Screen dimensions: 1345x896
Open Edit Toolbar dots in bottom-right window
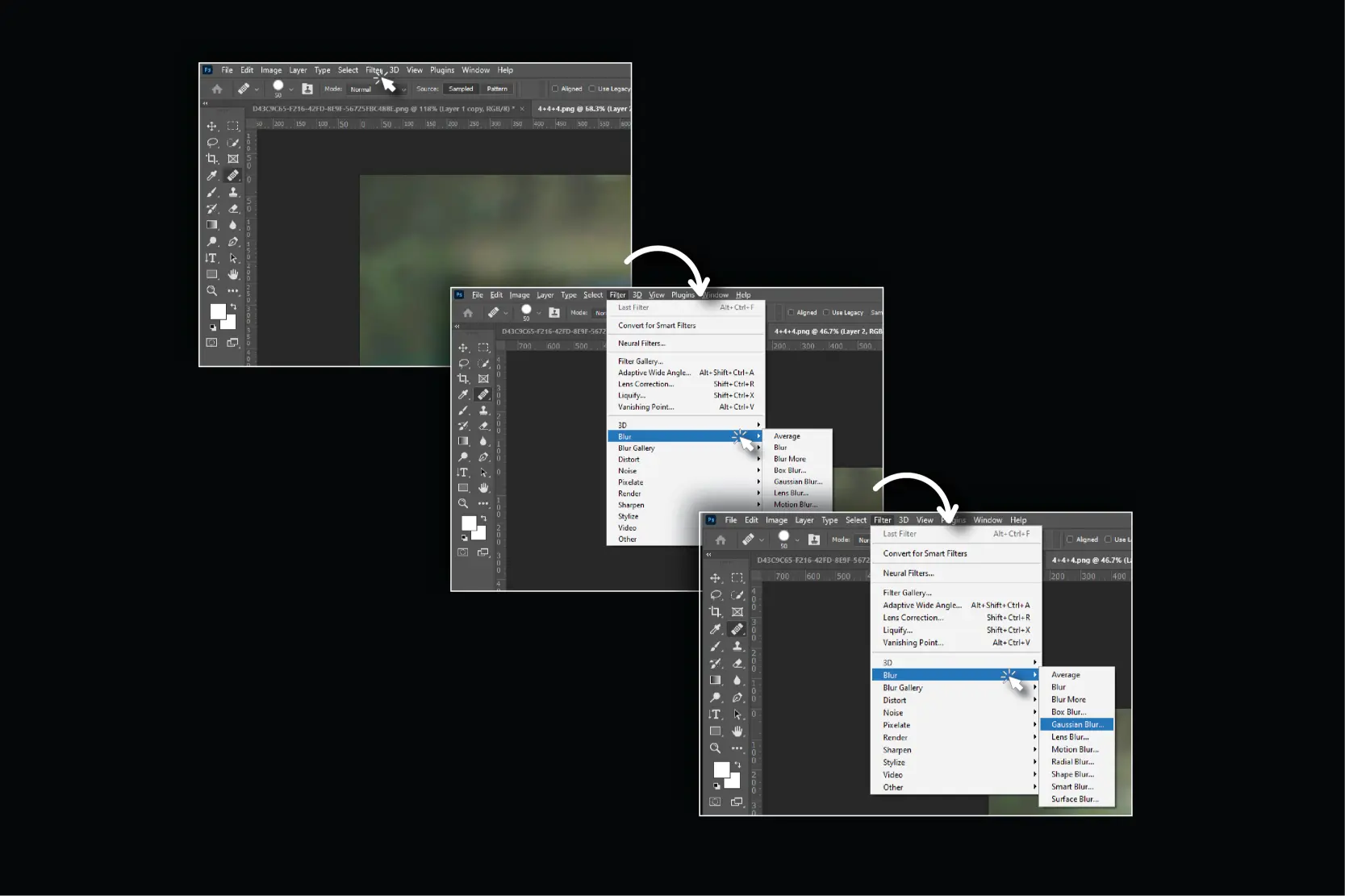coord(737,748)
